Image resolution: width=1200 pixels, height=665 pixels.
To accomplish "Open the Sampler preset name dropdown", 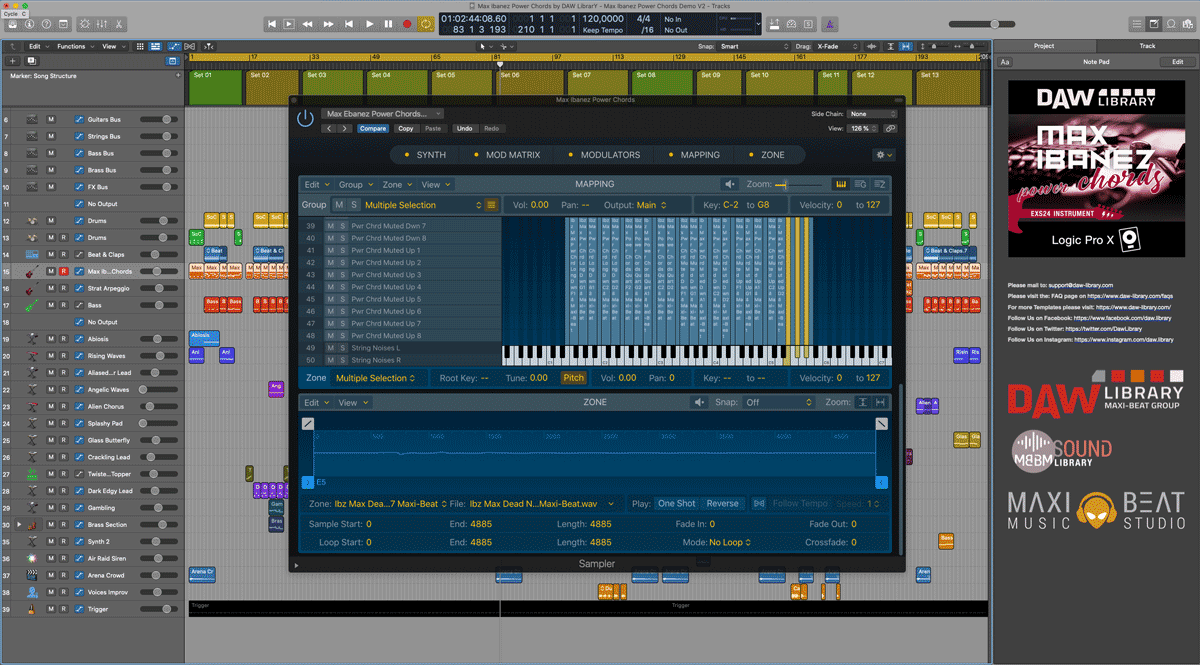I will tap(384, 114).
